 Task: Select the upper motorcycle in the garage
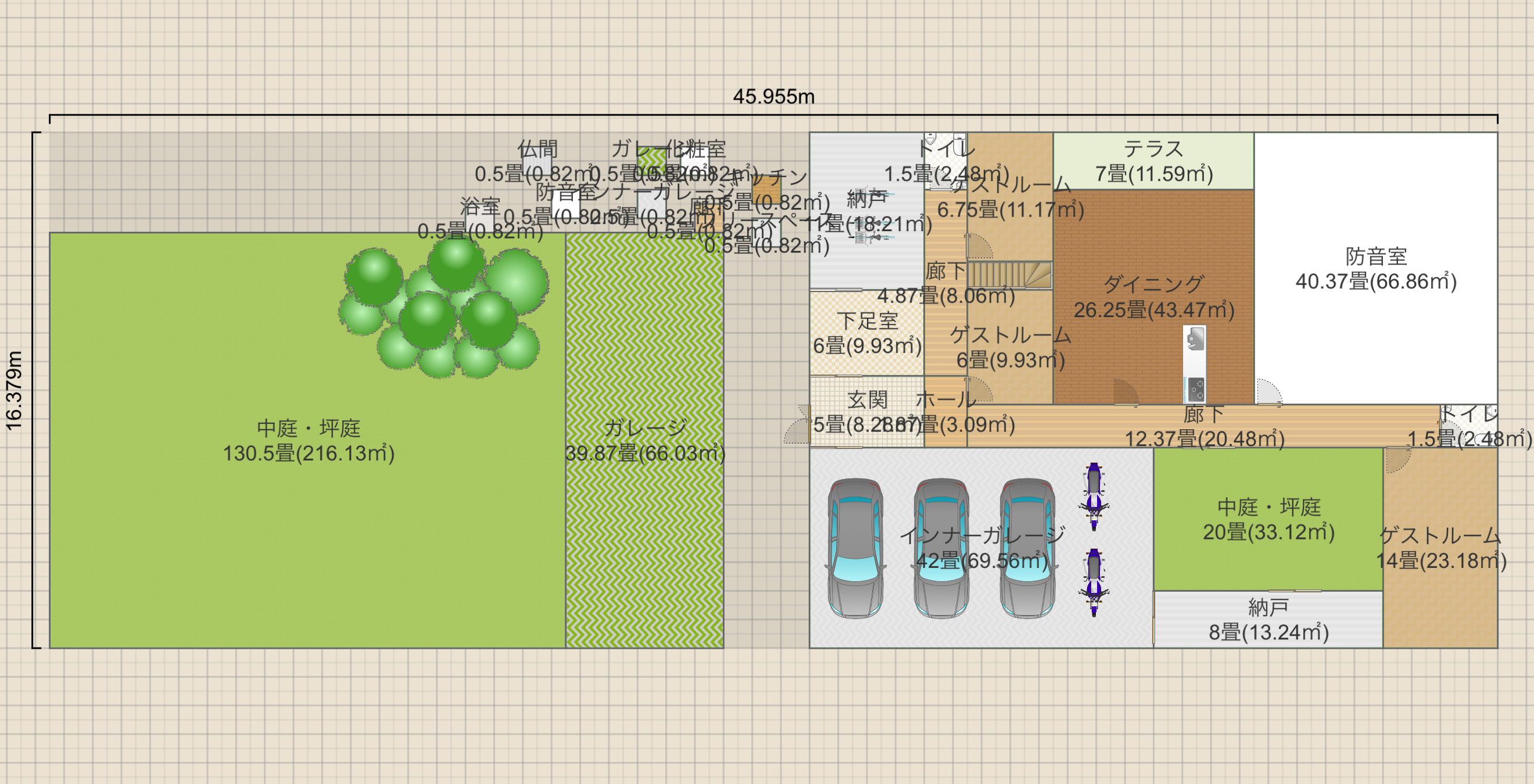pos(1094,497)
